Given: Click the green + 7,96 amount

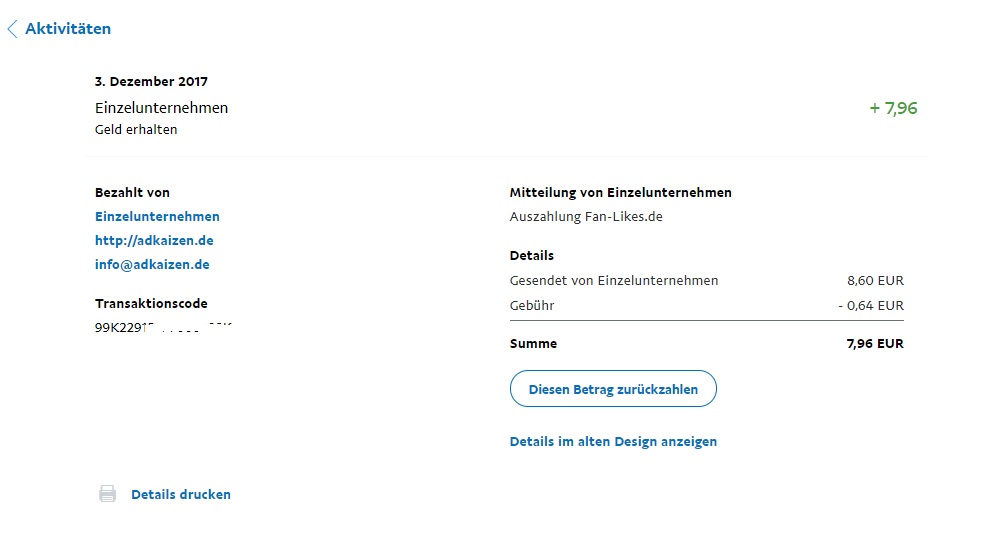Looking at the screenshot, I should pos(893,108).
